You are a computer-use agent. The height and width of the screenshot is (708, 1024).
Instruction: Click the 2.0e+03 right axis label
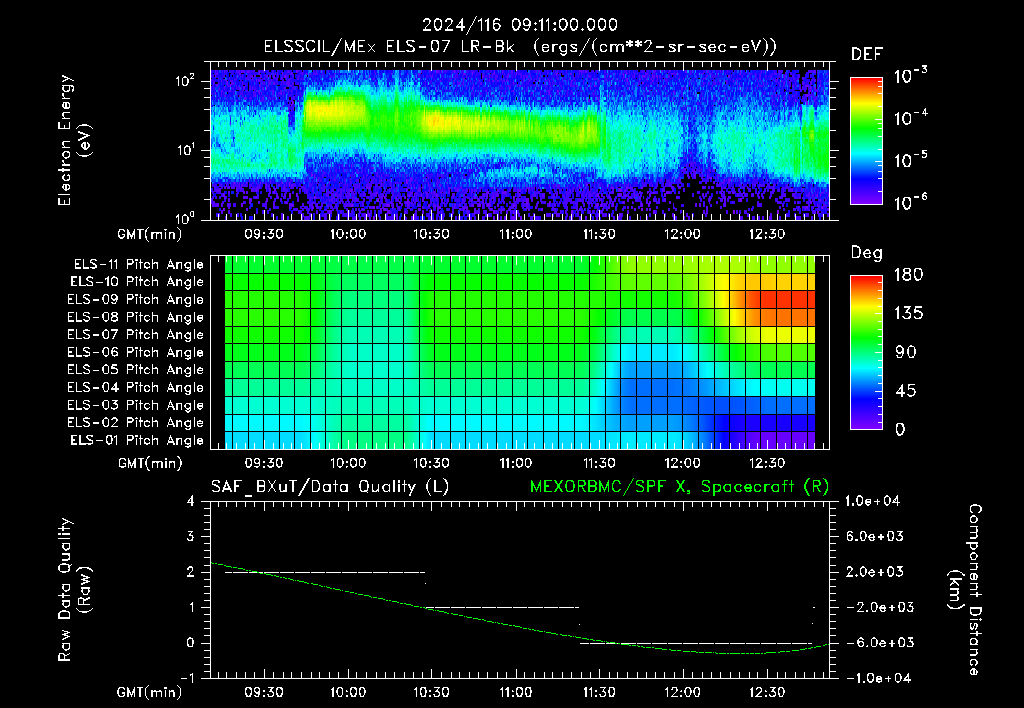click(875, 571)
